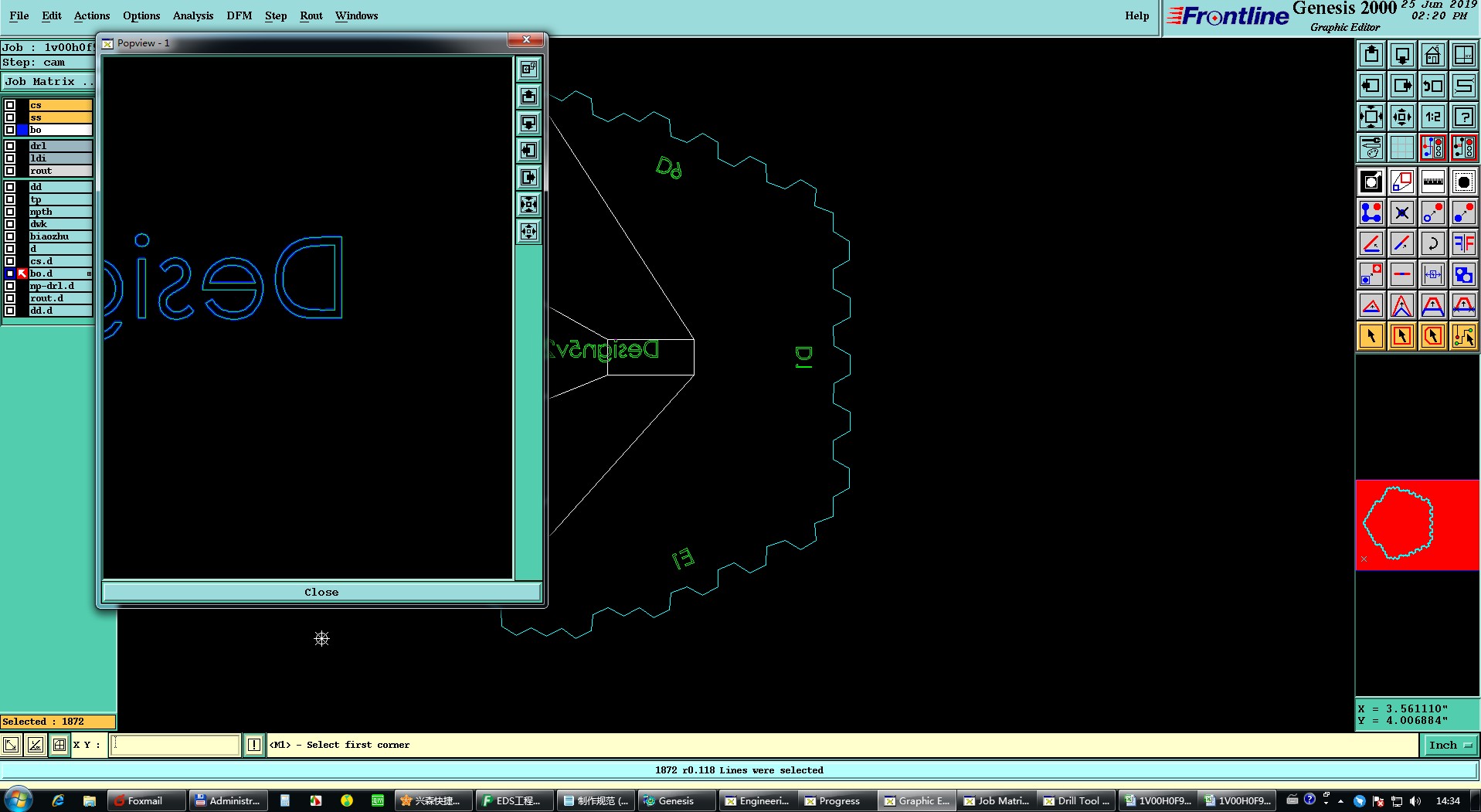Zoom in within the Popview window
Image resolution: width=1481 pixels, height=812 pixels.
pos(528,204)
